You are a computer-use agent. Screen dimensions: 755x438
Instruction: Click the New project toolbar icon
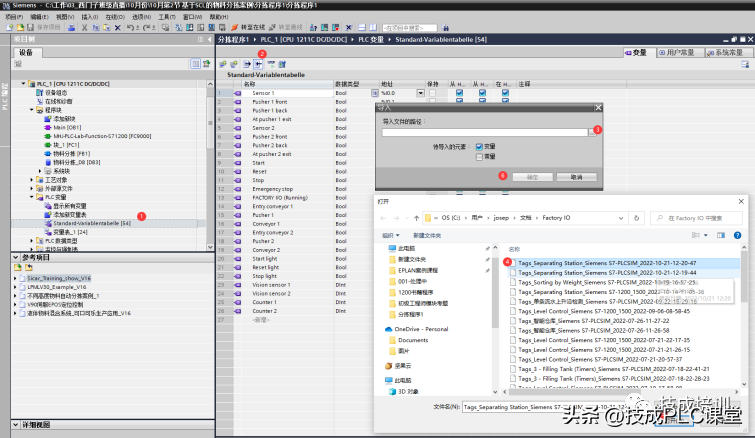click(10, 27)
